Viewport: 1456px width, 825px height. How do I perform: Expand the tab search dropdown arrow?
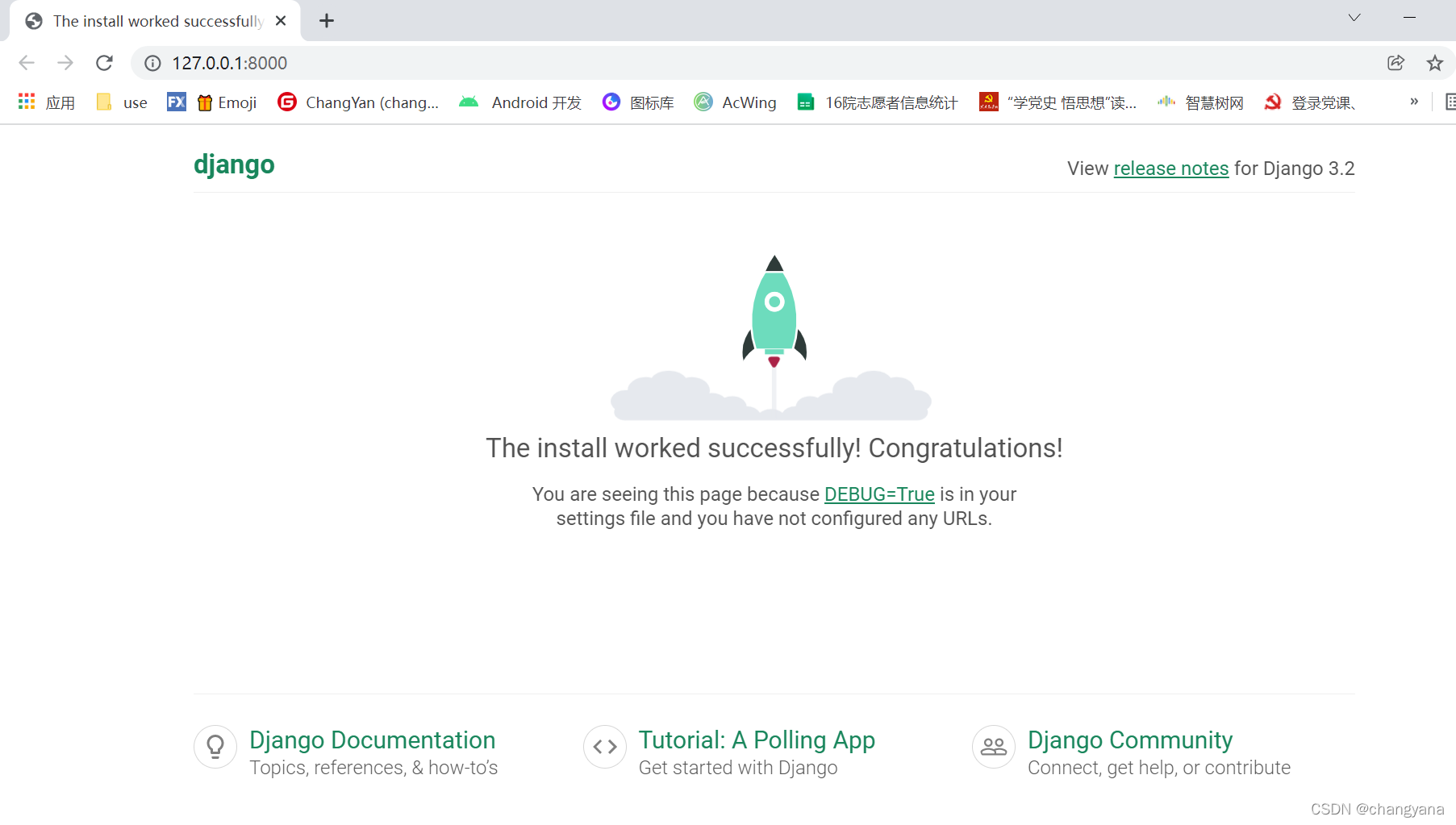1354,18
